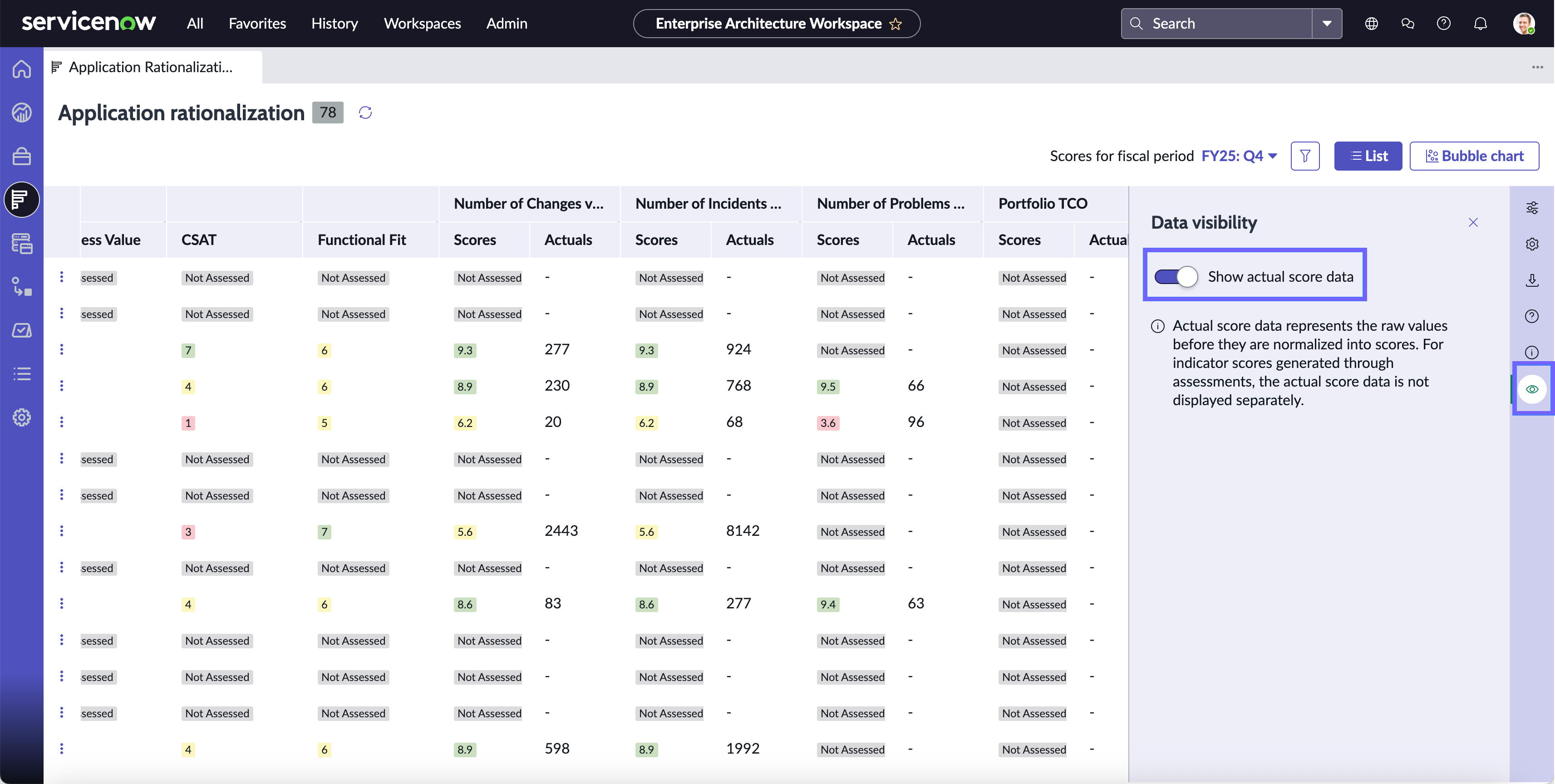Open row actions menu for the 2443 changes row
The image size is (1555, 784).
pos(62,530)
